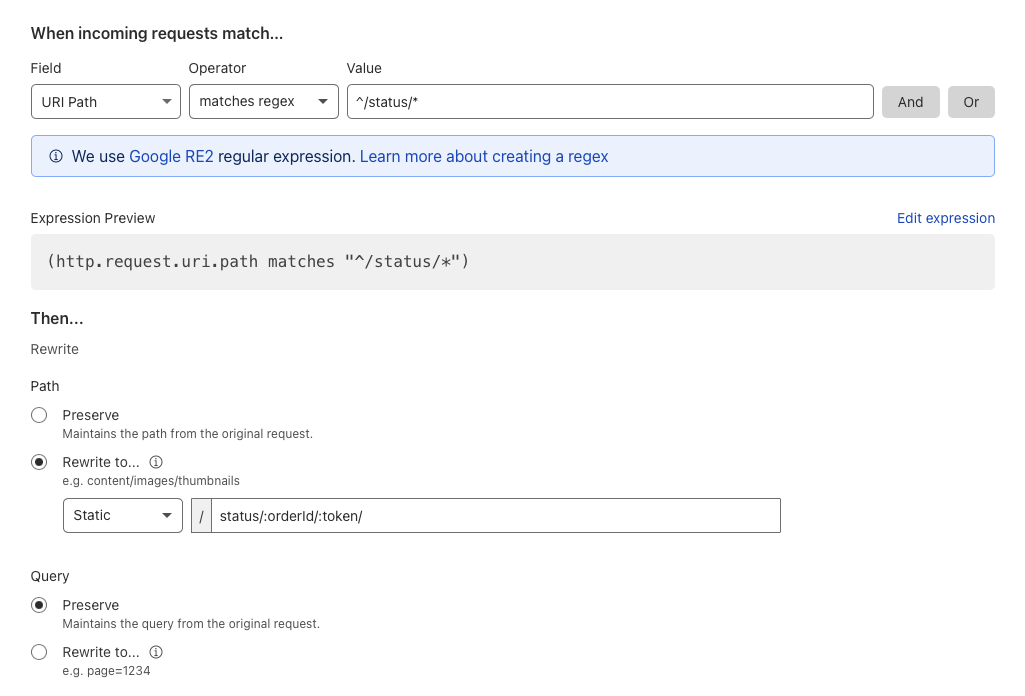1025x696 pixels.
Task: Click the Value field containing the status regex
Action: (x=608, y=101)
